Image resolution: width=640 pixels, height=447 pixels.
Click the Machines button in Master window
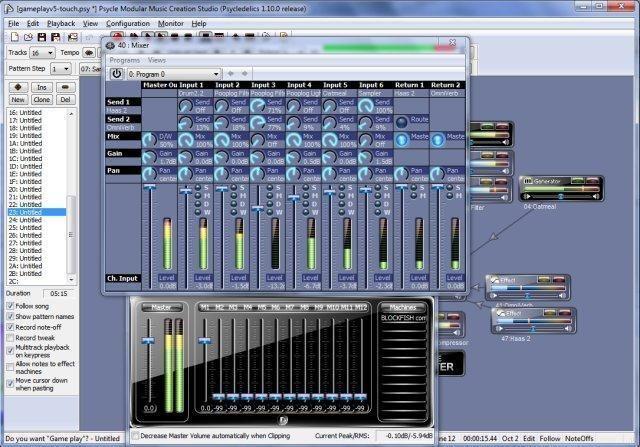pyautogui.click(x=403, y=307)
